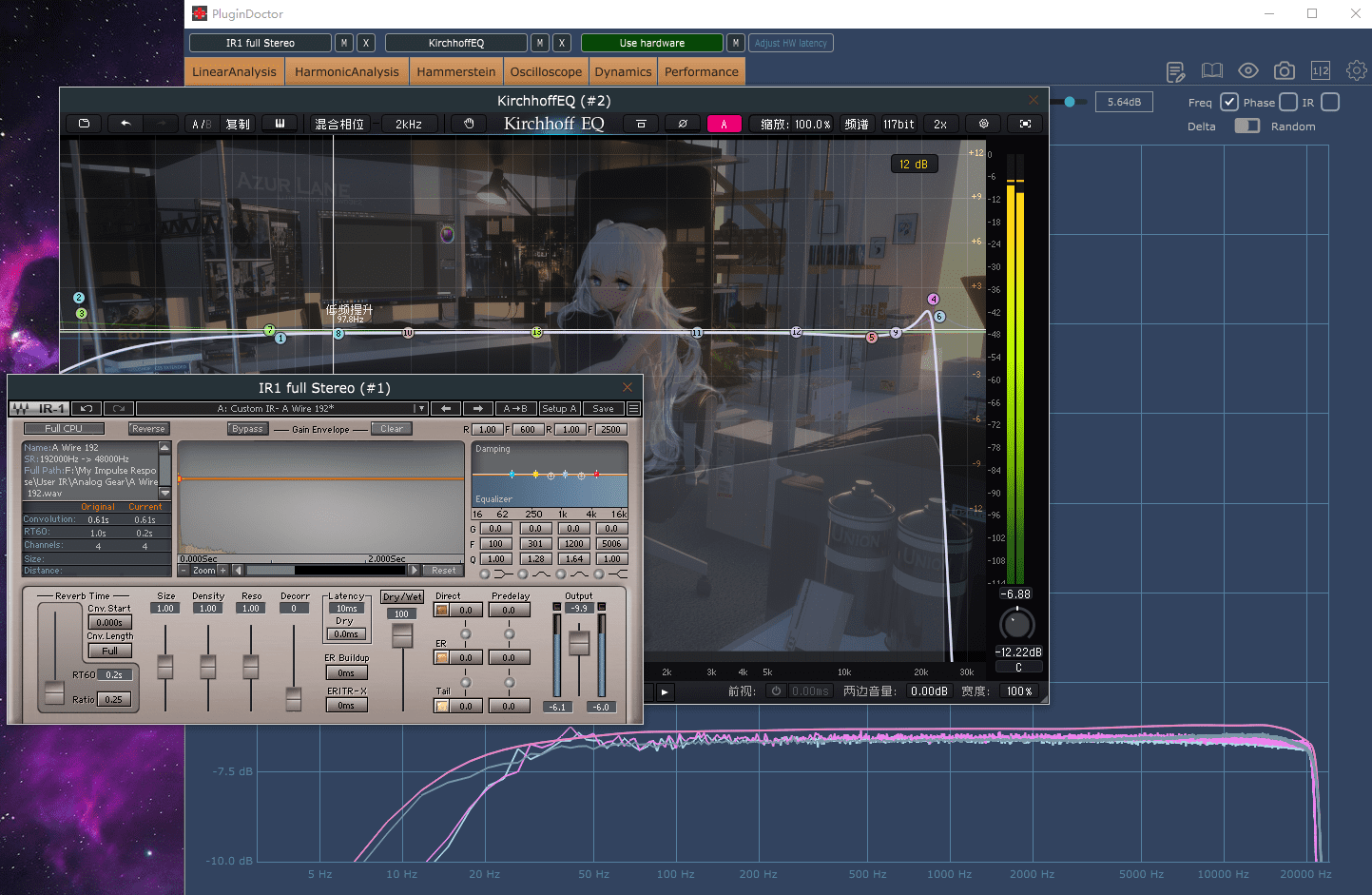Click 1|2 compare icon in PluginDoctor
Viewport: 1372px width, 895px height.
pyautogui.click(x=1321, y=71)
